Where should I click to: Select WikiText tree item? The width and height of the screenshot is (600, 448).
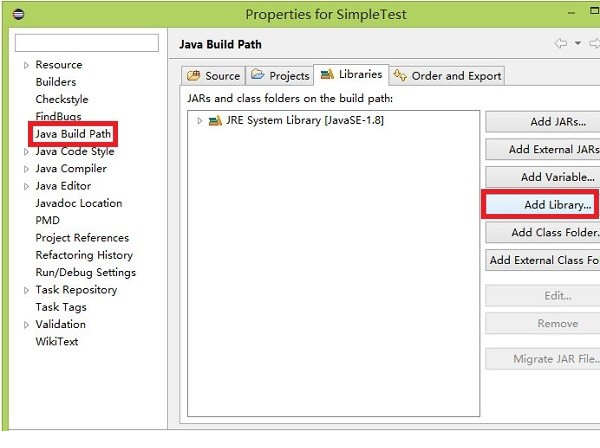(57, 342)
